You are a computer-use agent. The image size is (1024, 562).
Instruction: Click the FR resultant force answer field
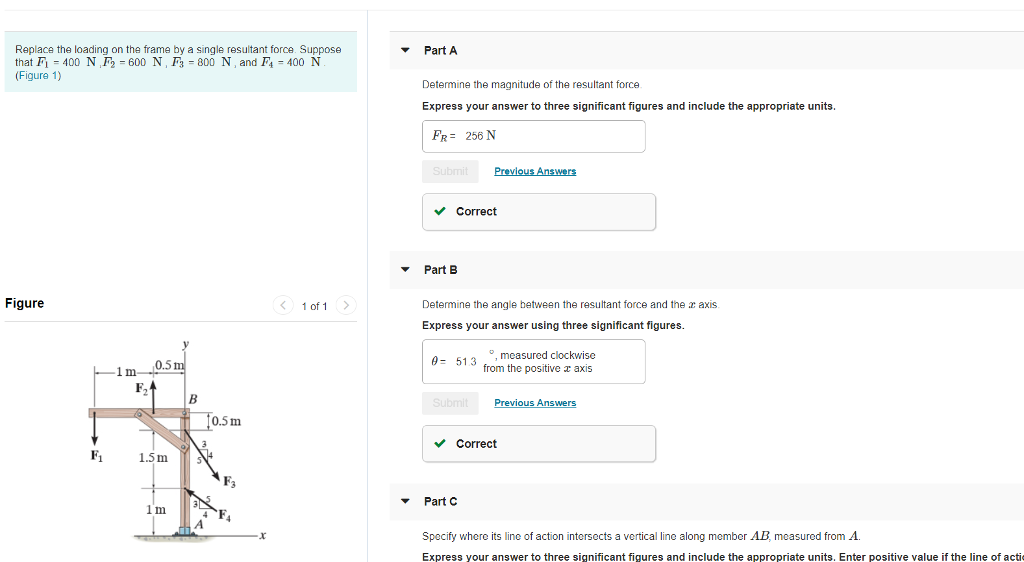[x=533, y=136]
